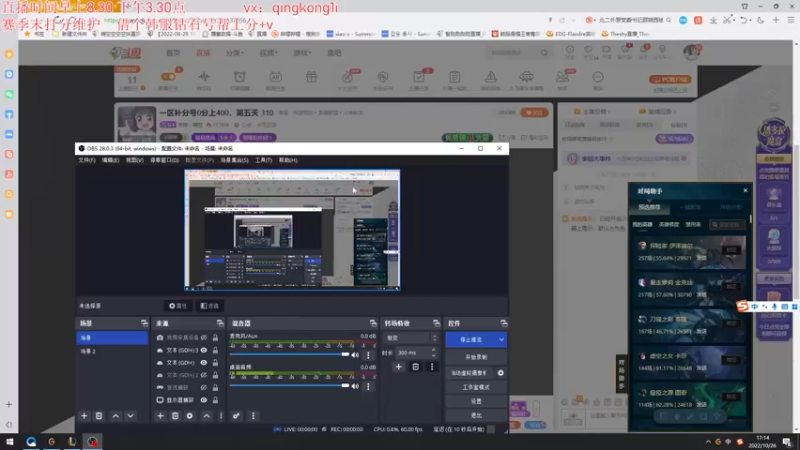Toggle lock on display capture source
This screenshot has width=800, height=450.
(x=215, y=400)
